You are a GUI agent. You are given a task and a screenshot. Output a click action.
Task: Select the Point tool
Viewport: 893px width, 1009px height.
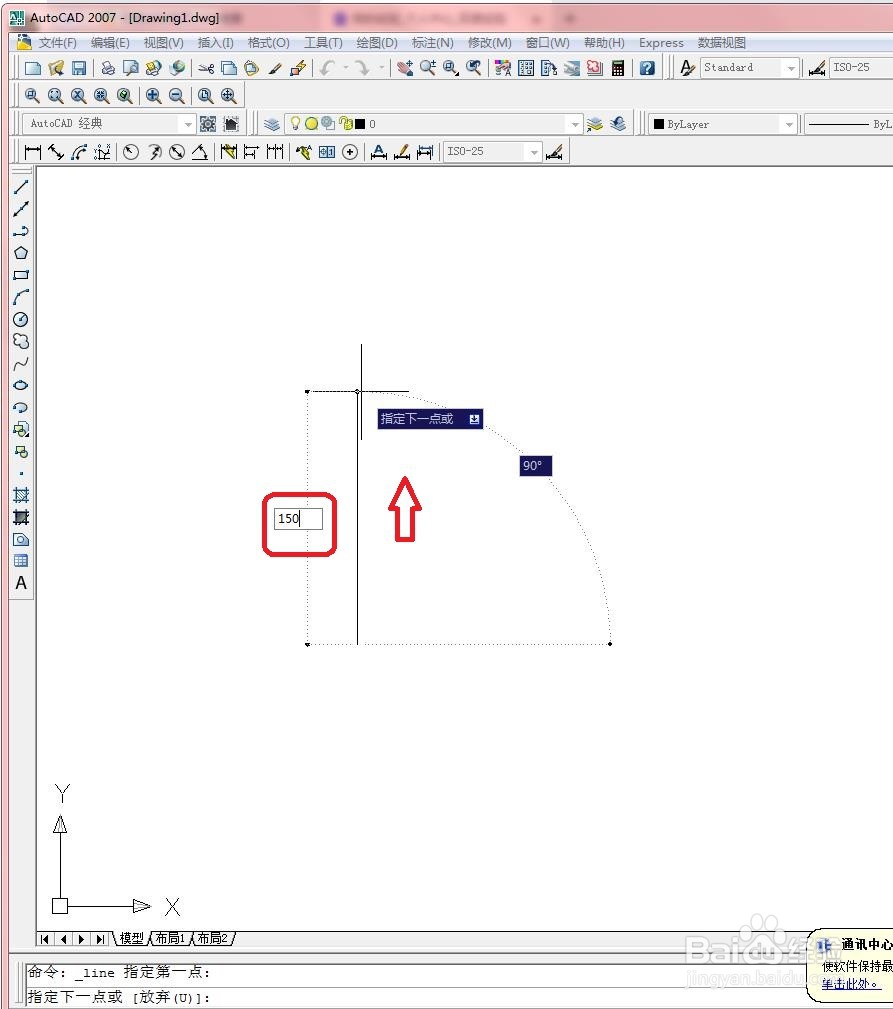coord(21,474)
